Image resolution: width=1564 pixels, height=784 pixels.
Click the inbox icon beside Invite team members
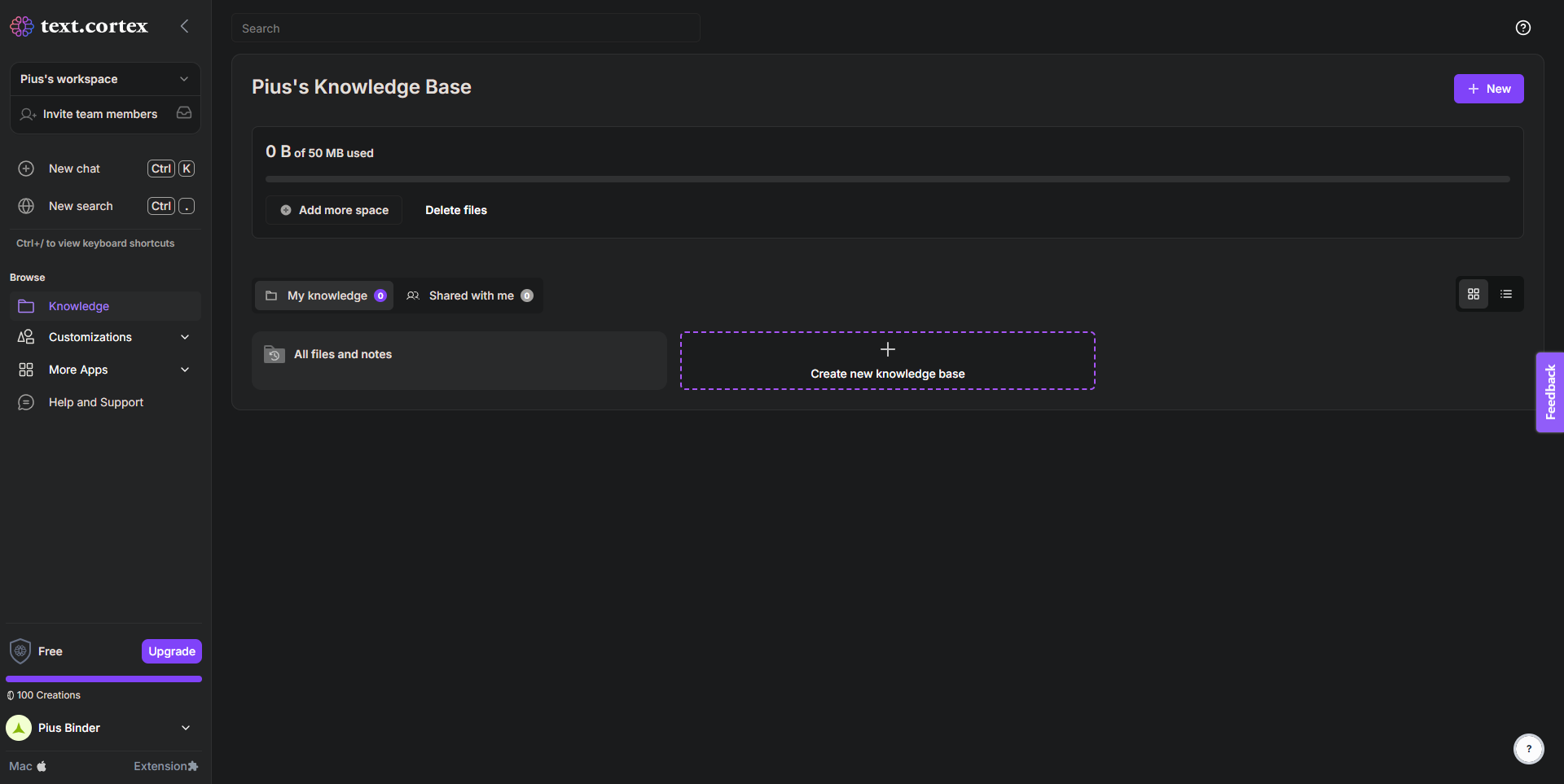point(184,113)
